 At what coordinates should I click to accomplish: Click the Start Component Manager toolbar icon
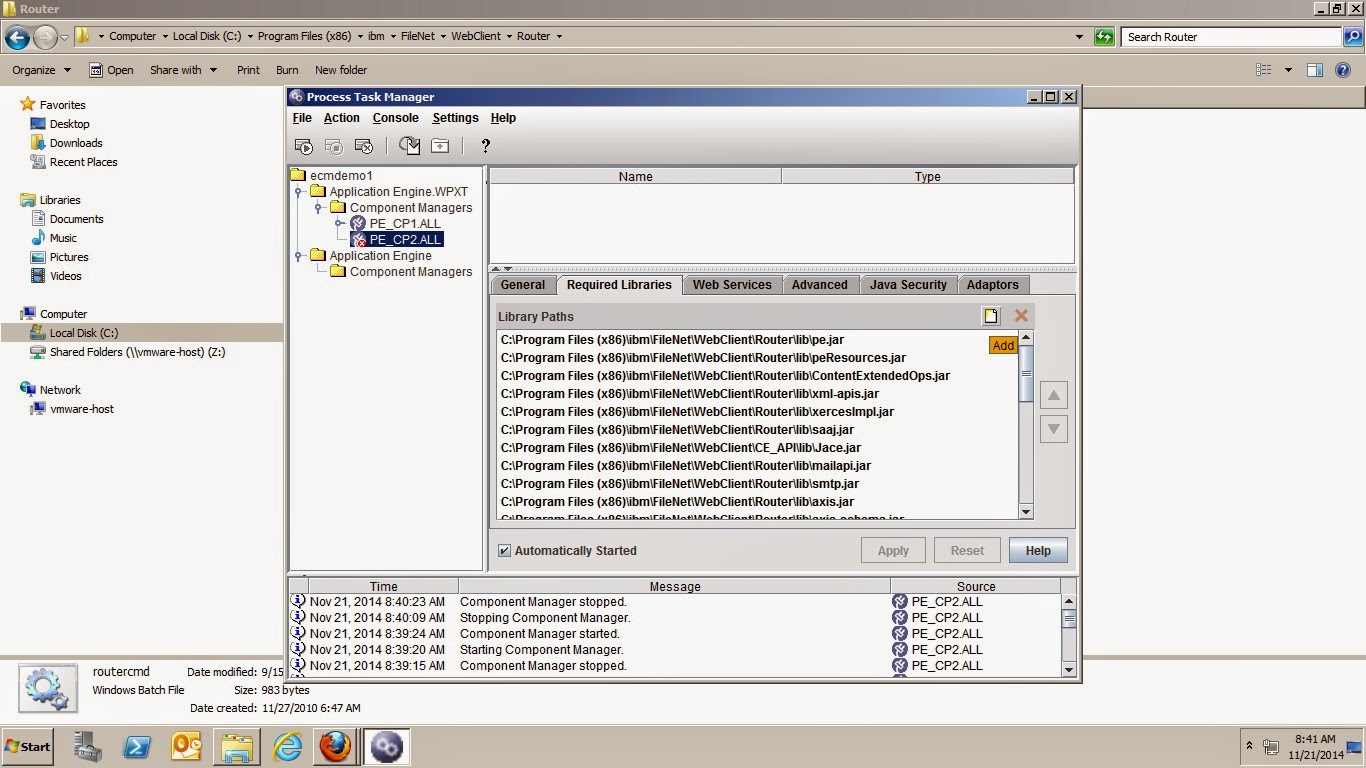point(303,145)
